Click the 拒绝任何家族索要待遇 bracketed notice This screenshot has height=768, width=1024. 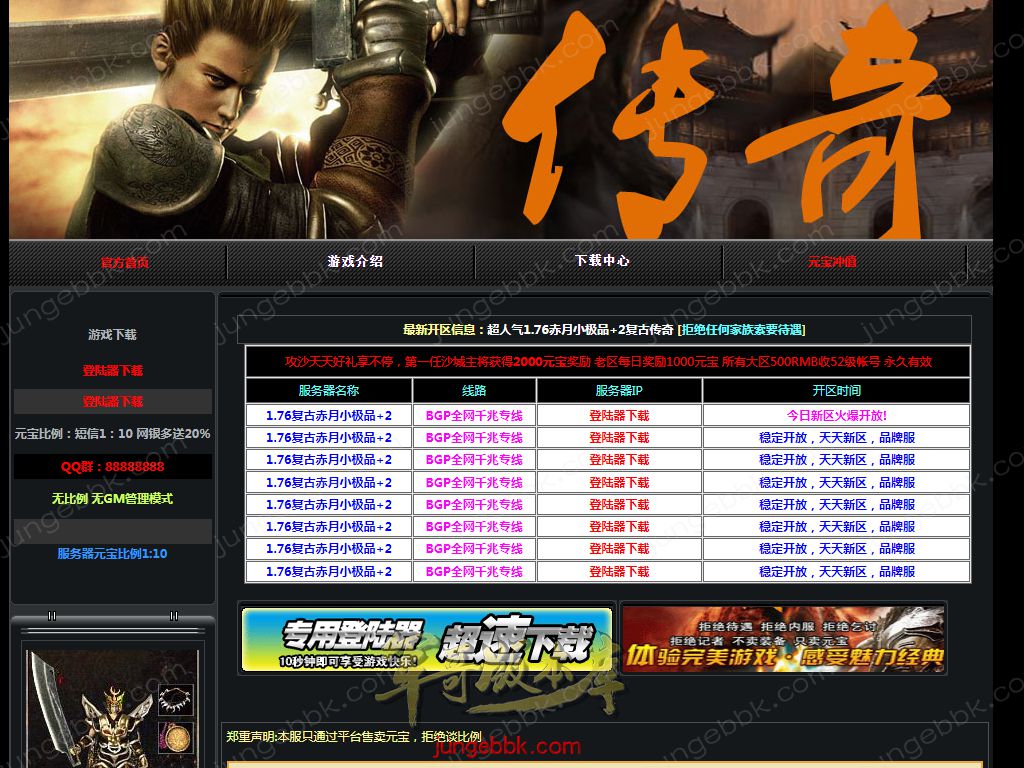coord(741,330)
